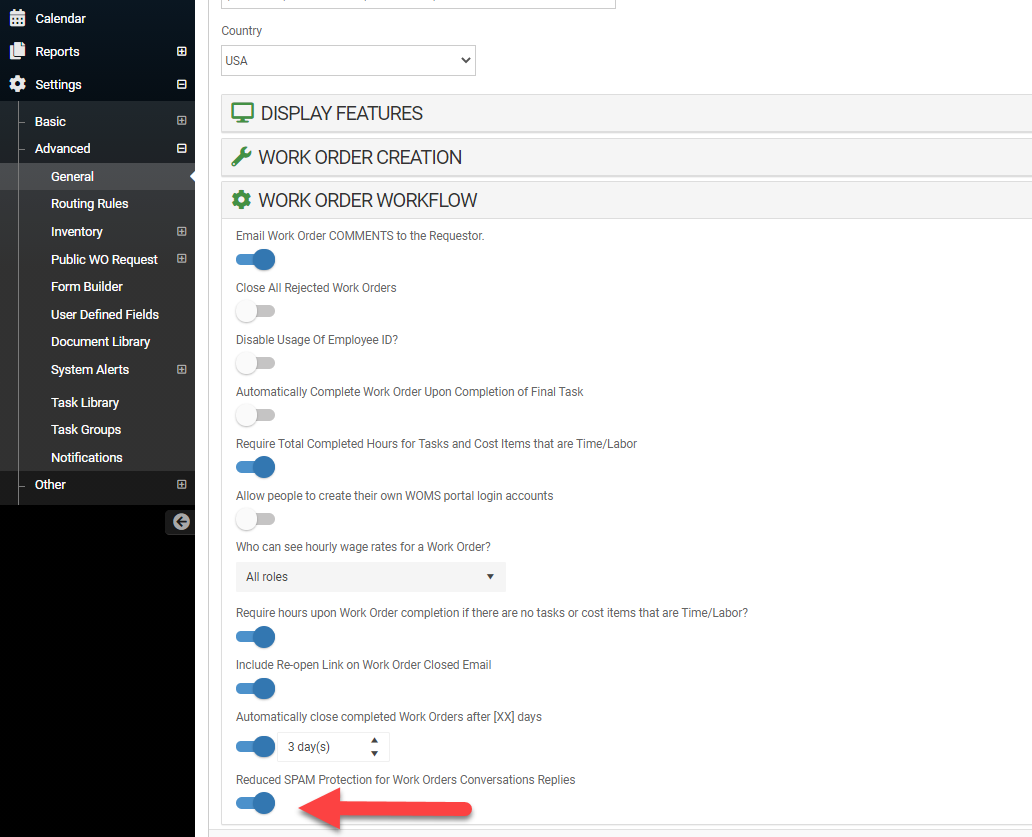Expand the Reports menu plus icon

tap(181, 51)
